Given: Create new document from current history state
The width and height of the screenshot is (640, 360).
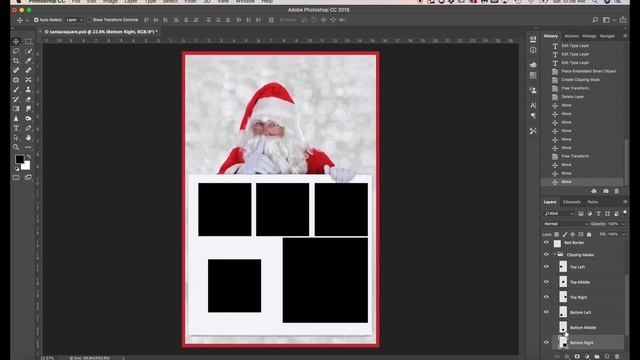Looking at the screenshot, I should (x=594, y=191).
